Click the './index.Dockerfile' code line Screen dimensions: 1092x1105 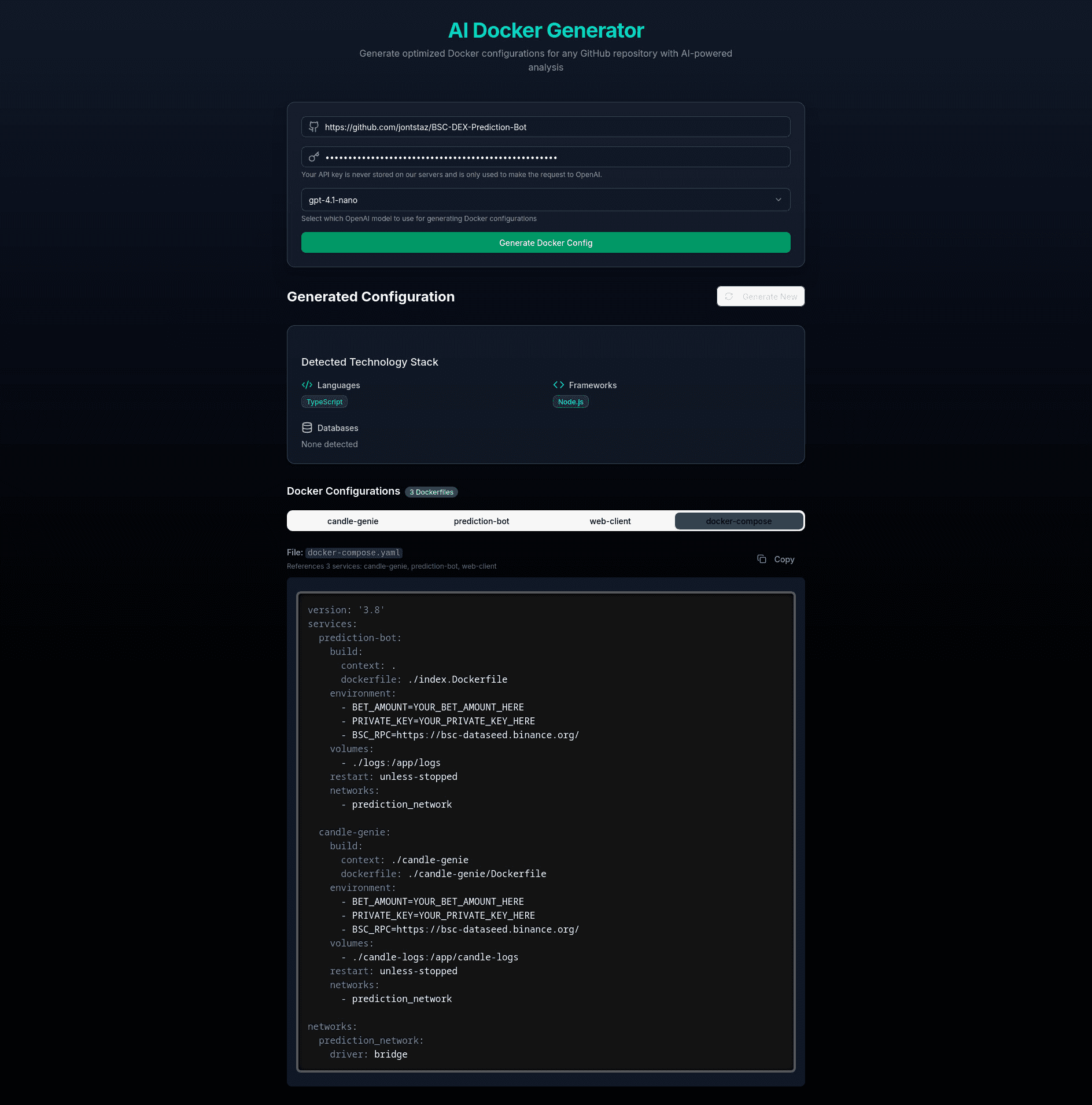424,679
